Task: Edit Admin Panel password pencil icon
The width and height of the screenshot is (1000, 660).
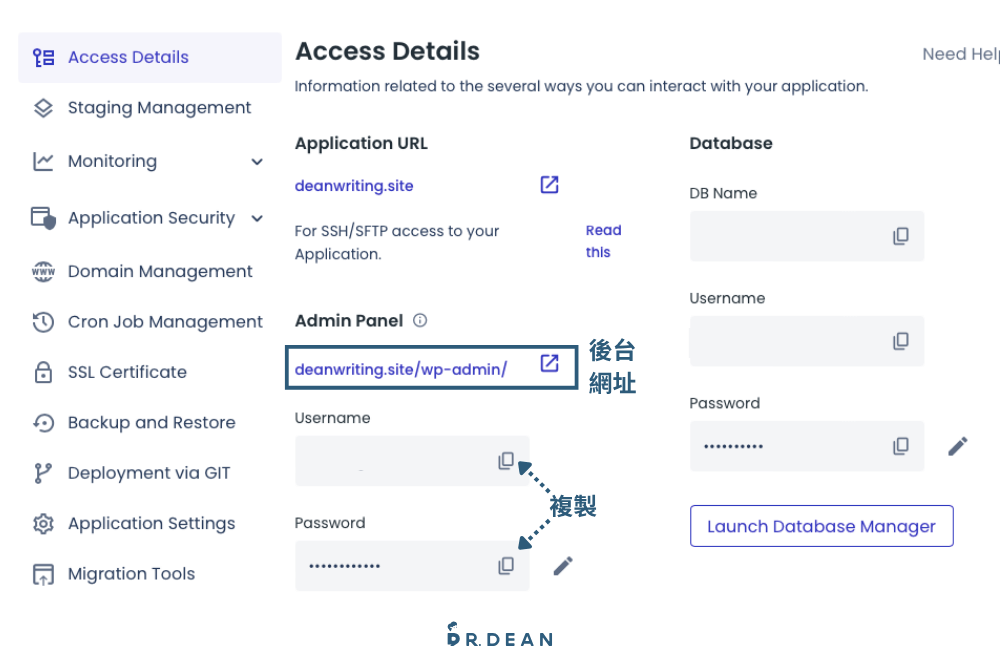Action: [563, 566]
